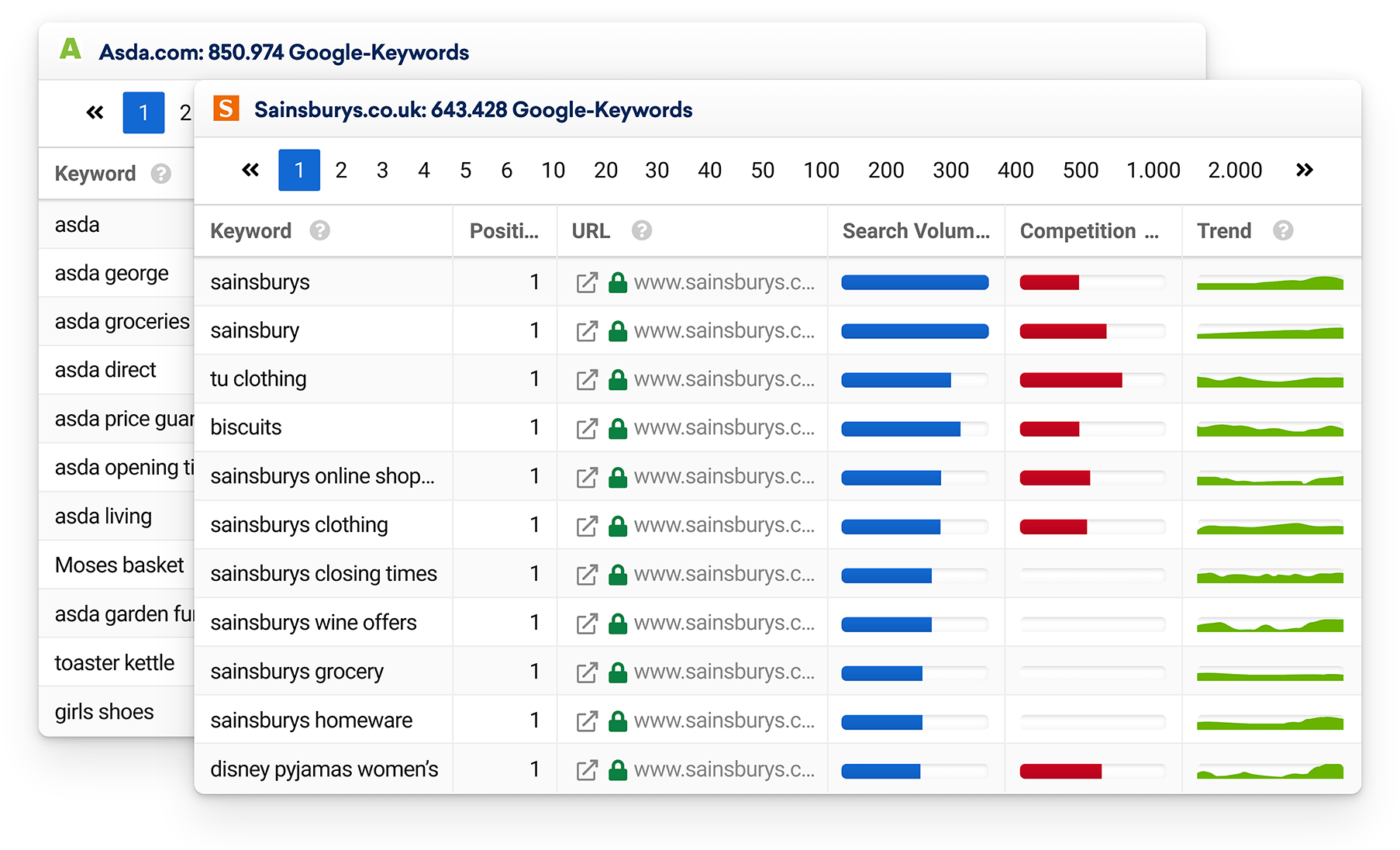Screen dimensions: 1400x850
Task: Sort by Position column header
Action: (x=504, y=230)
